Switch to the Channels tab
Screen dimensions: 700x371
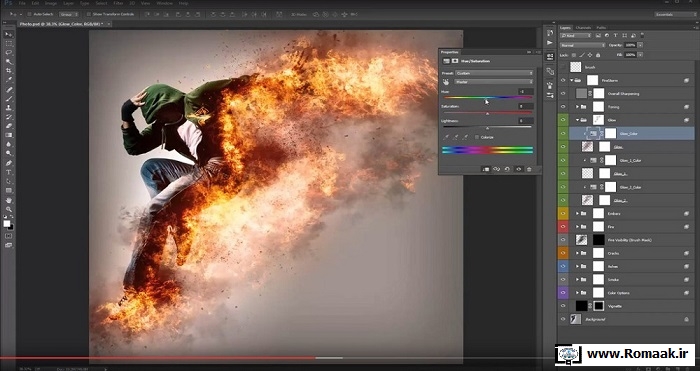[583, 28]
